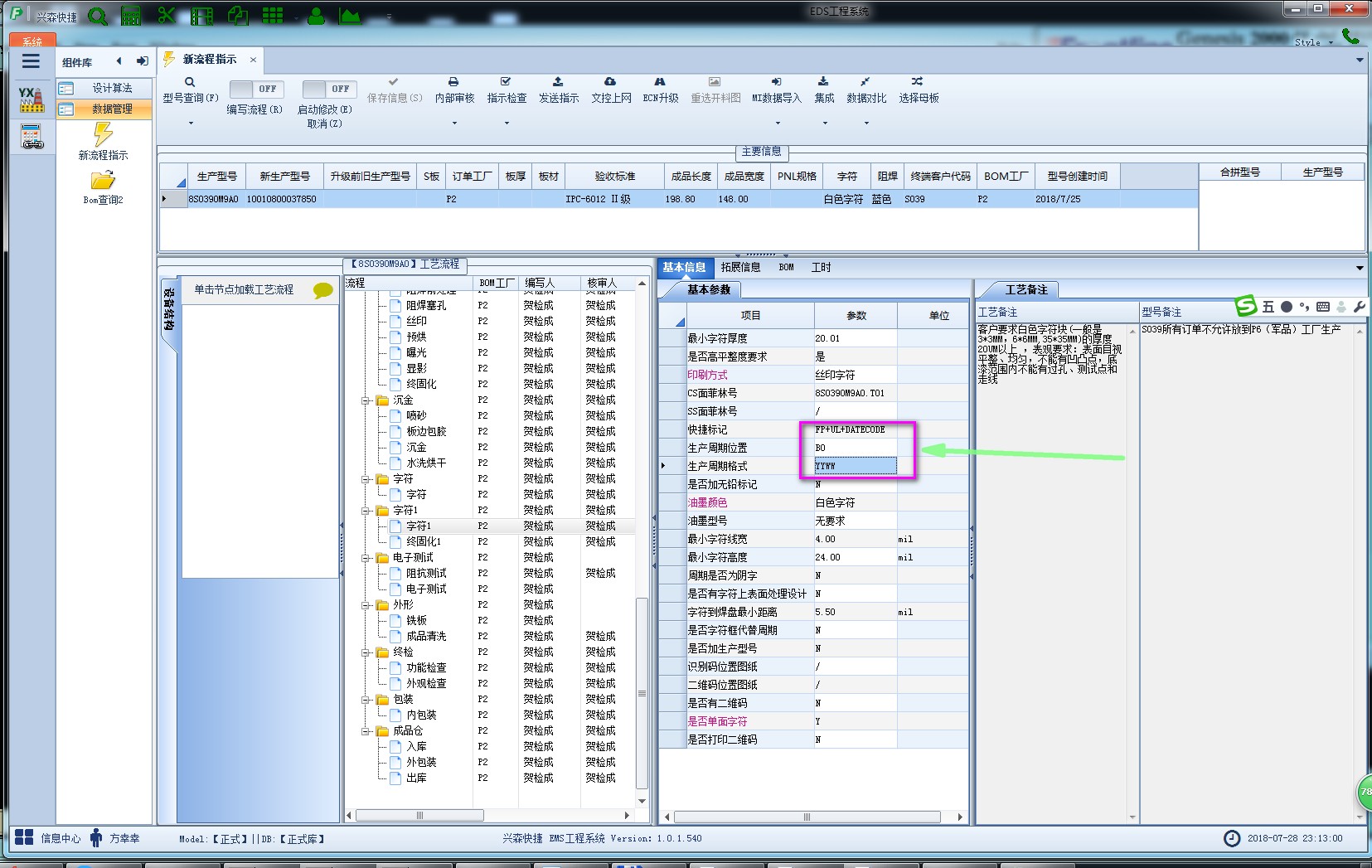Viewport: 1372px width, 868px height.
Task: Open the 指示检查 dropdown arrow
Action: 507,124
